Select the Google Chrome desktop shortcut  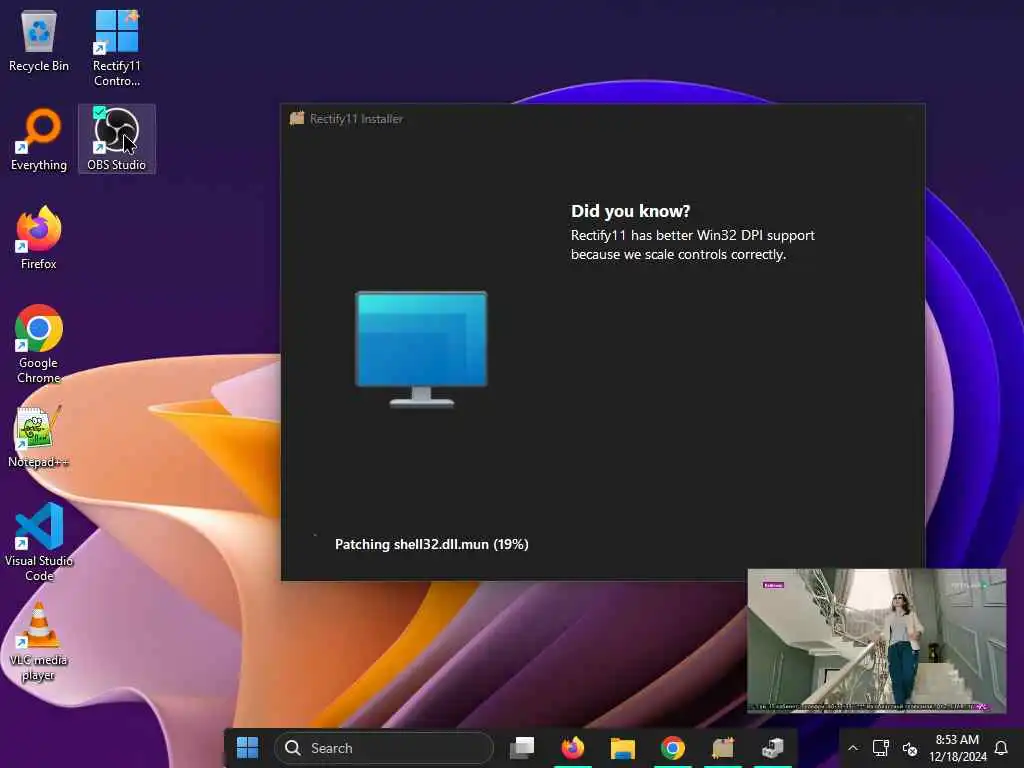tap(39, 344)
